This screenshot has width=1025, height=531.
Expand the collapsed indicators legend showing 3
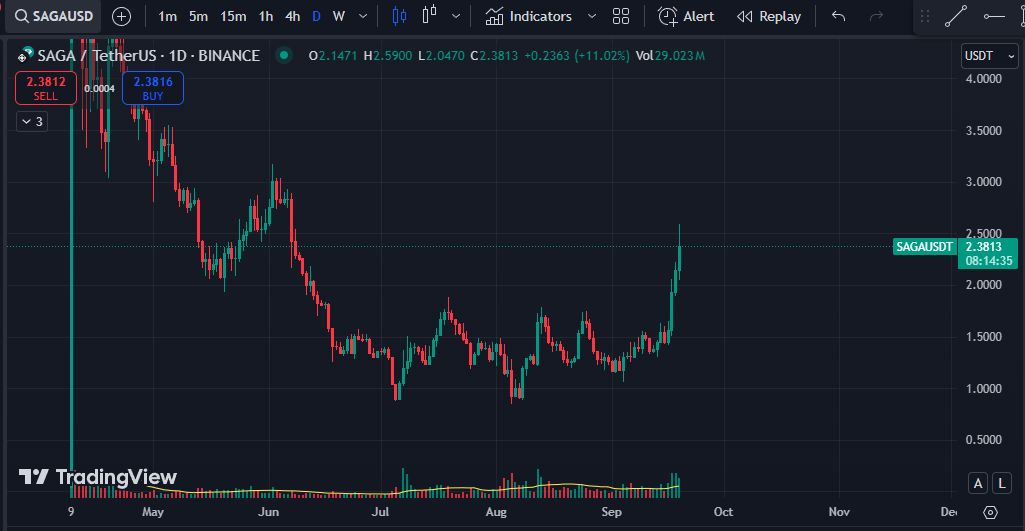click(x=32, y=122)
